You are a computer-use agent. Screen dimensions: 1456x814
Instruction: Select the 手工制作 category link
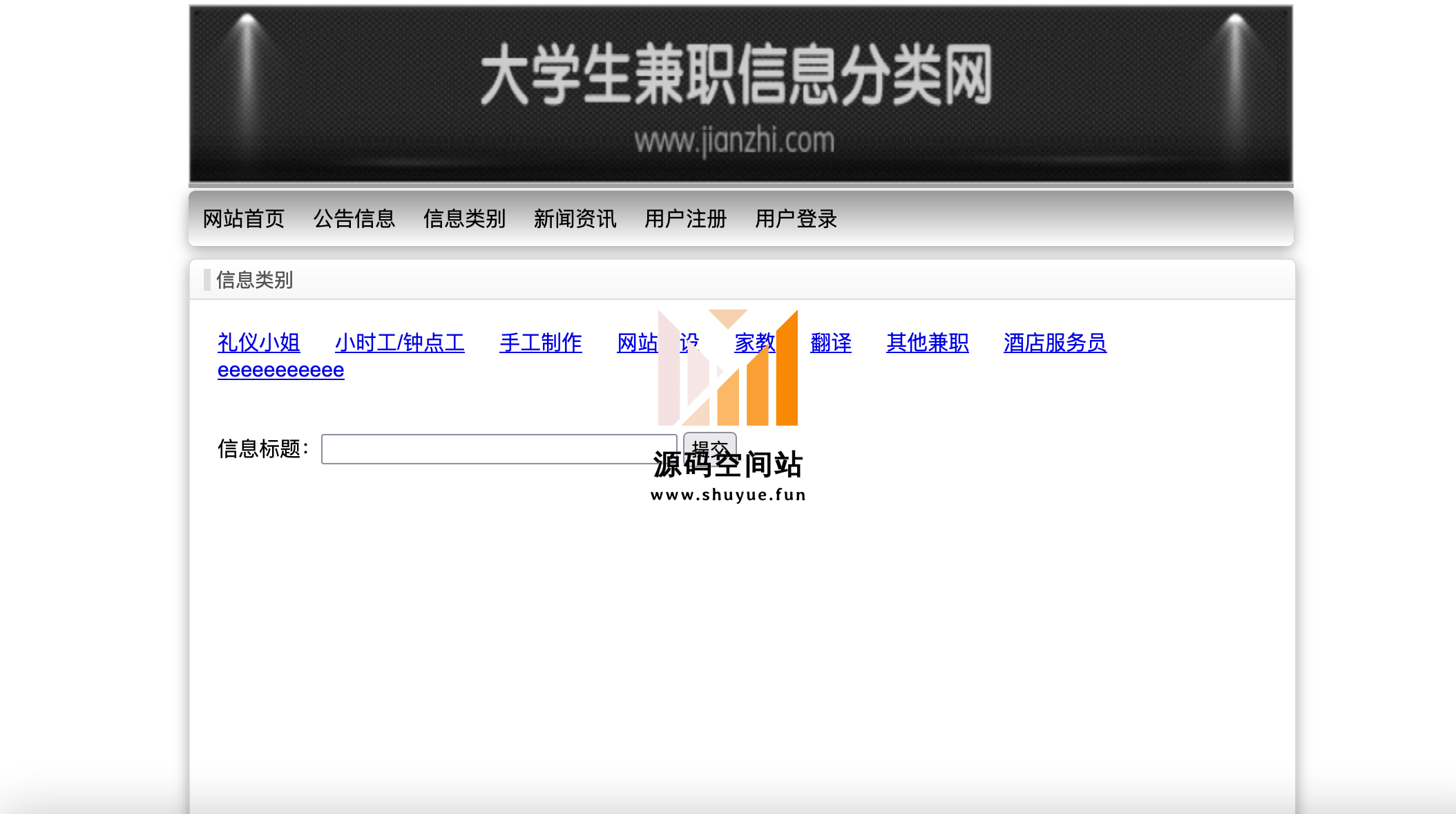click(x=541, y=343)
